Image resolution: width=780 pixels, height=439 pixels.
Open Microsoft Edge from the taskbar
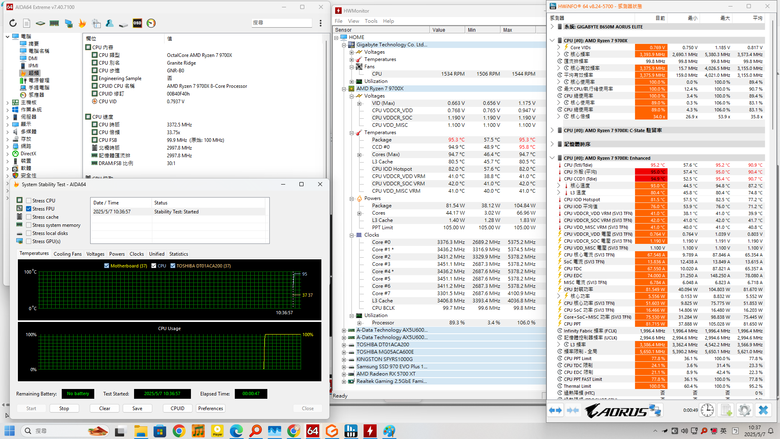pyautogui.click(x=236, y=431)
